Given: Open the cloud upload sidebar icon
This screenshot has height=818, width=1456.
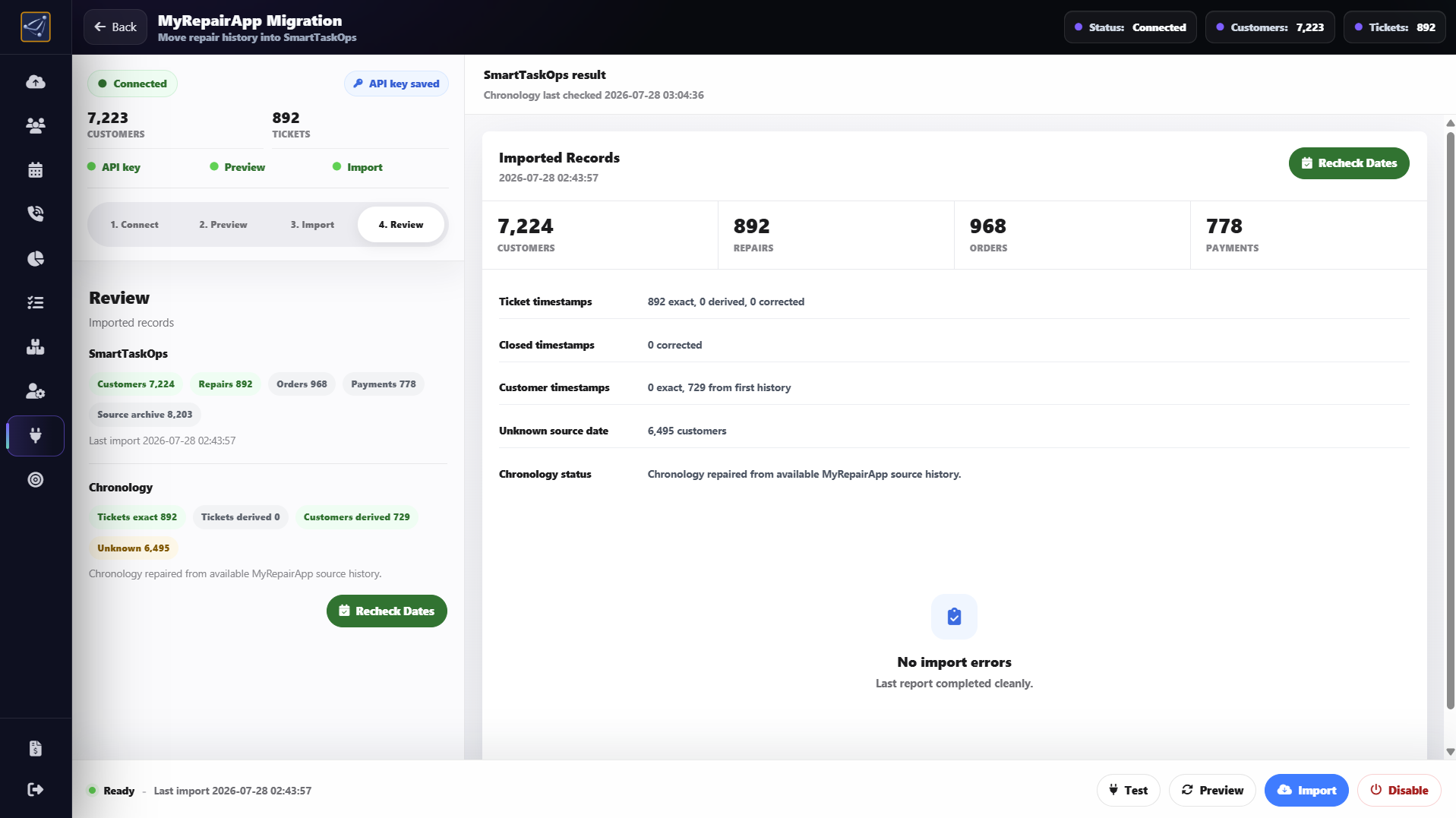Looking at the screenshot, I should point(36,82).
